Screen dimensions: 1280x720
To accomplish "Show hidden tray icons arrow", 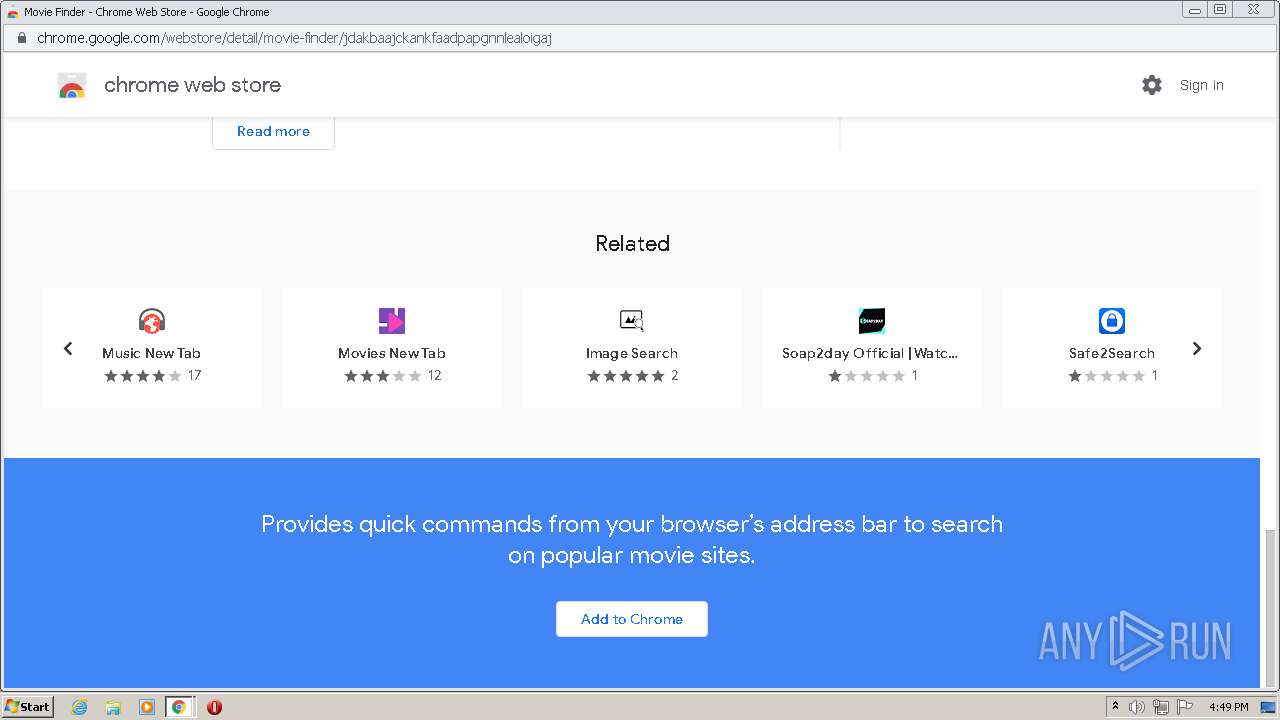I will pos(1115,706).
